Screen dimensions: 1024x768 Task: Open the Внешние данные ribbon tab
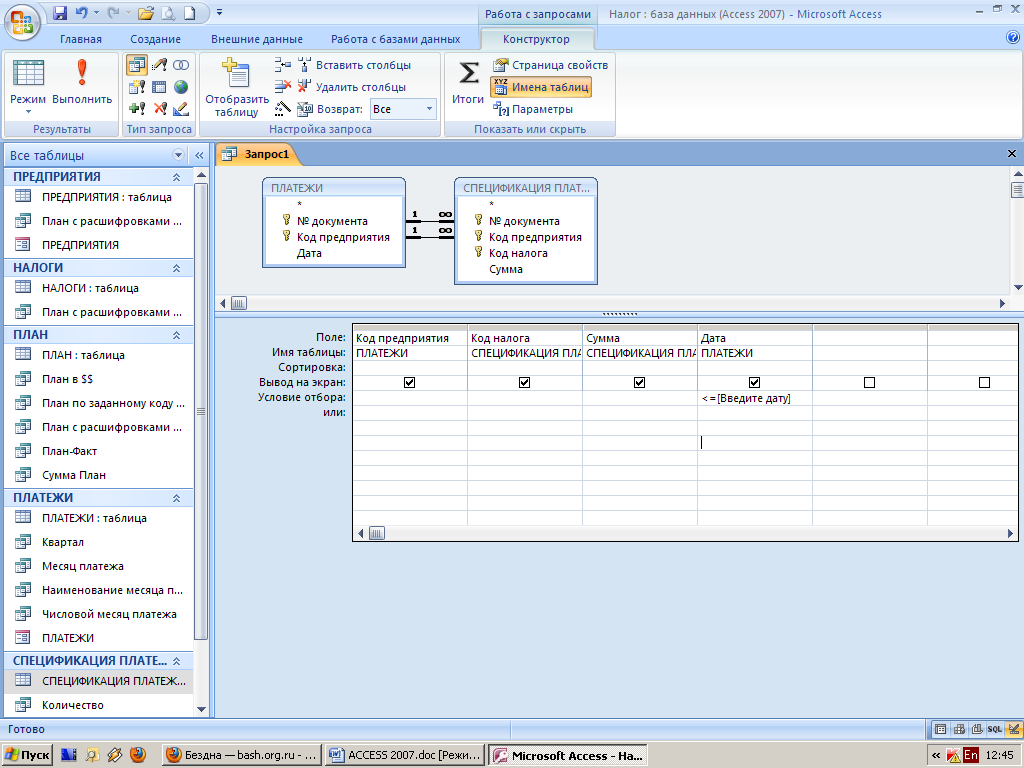coord(257,39)
